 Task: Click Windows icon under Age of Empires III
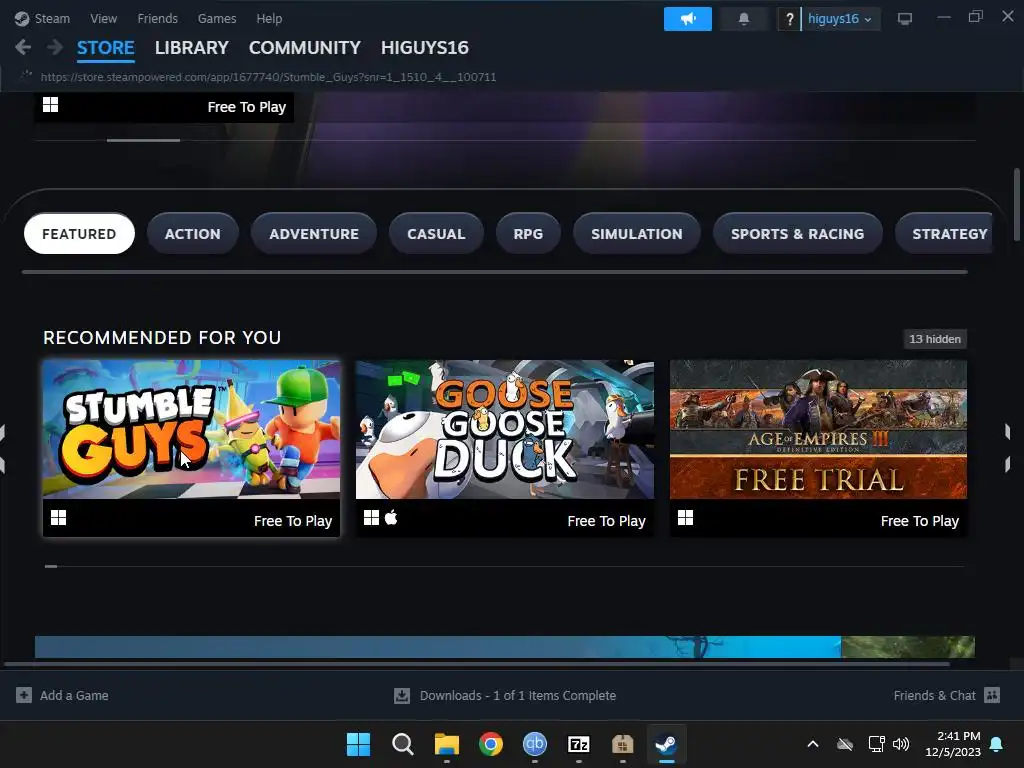click(x=686, y=518)
